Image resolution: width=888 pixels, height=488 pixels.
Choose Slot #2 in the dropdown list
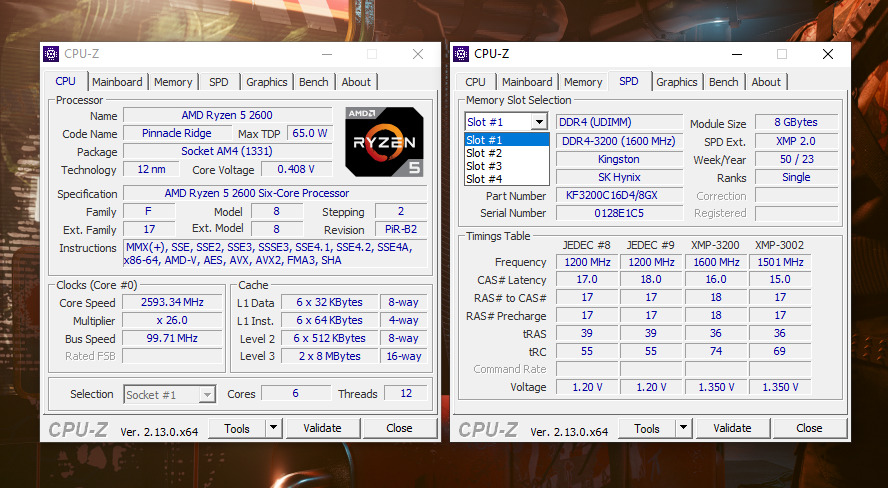click(x=507, y=153)
